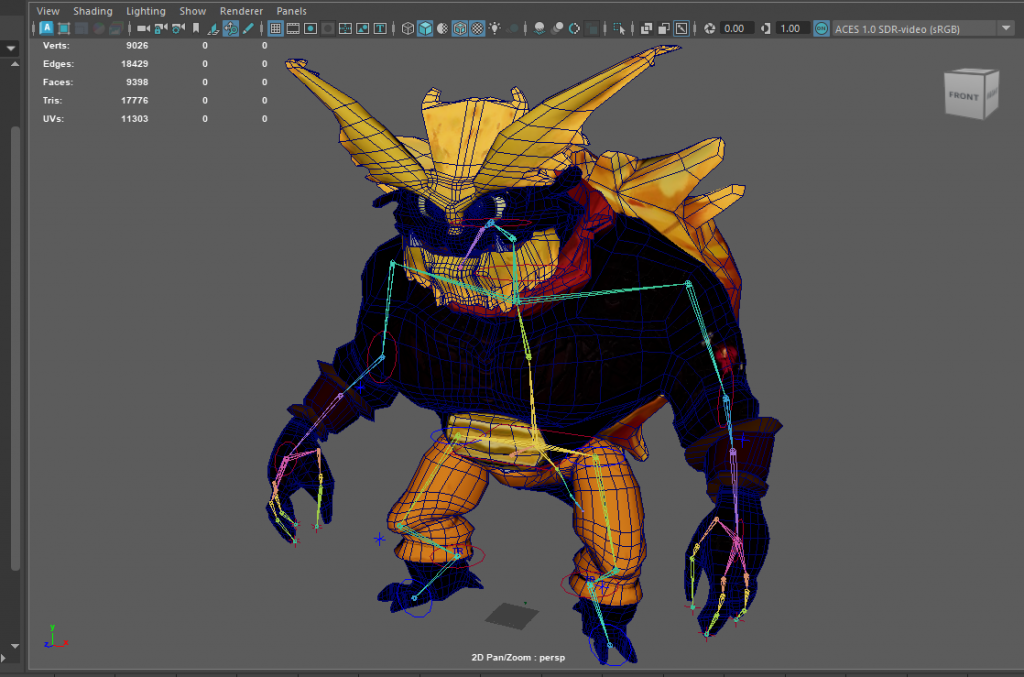Click the Exposure aperture icon
This screenshot has width=1024, height=677.
[709, 28]
